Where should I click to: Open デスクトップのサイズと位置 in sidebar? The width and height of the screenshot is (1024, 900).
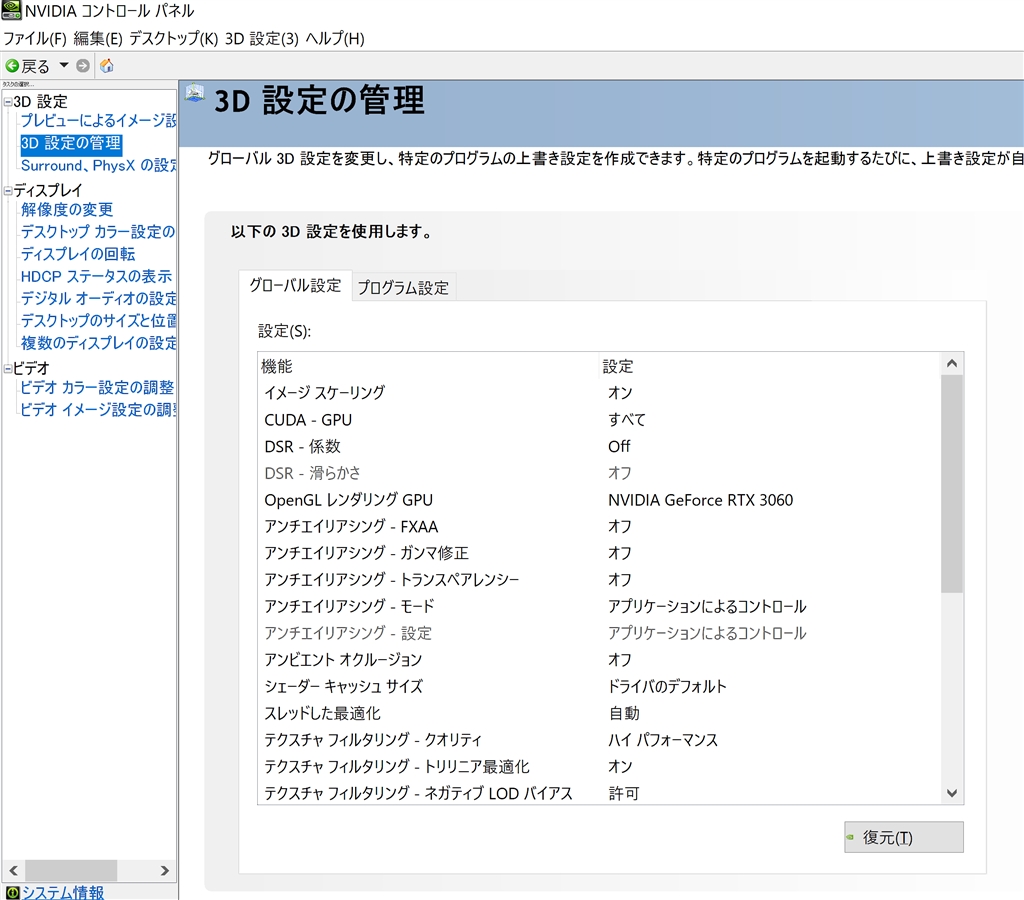tap(98, 321)
